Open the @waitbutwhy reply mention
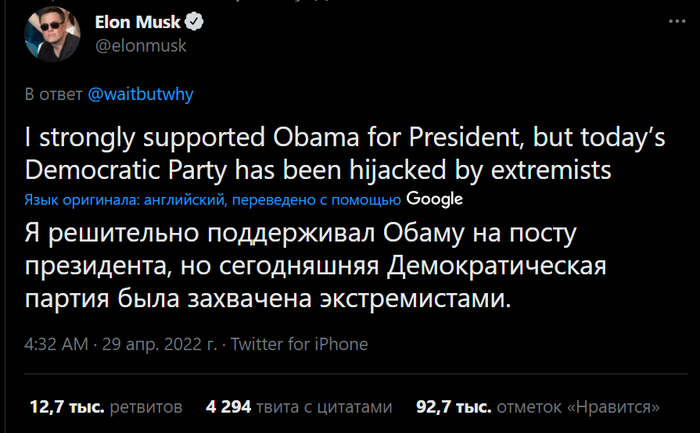700x433 pixels. pyautogui.click(x=140, y=93)
